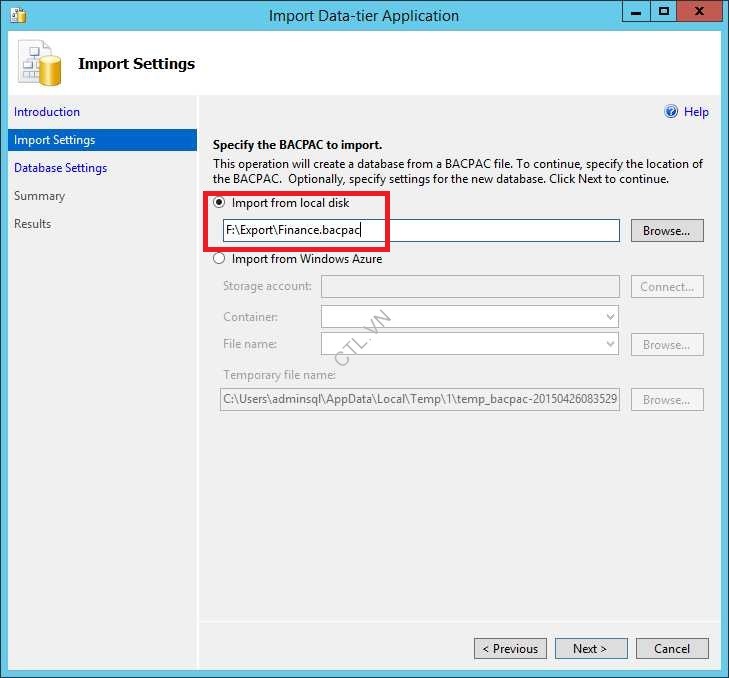Go to Introduction step in sidebar

[x=47, y=112]
